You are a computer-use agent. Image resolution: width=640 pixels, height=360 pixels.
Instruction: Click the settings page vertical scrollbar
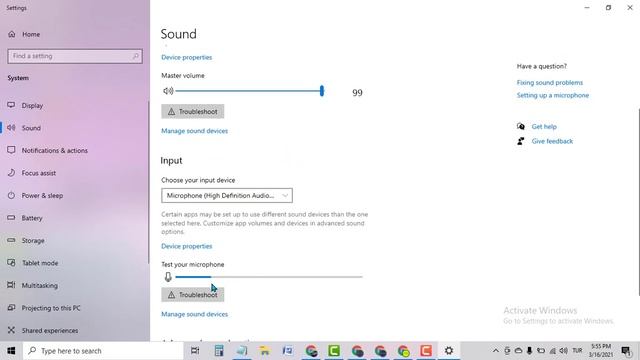pos(638,202)
